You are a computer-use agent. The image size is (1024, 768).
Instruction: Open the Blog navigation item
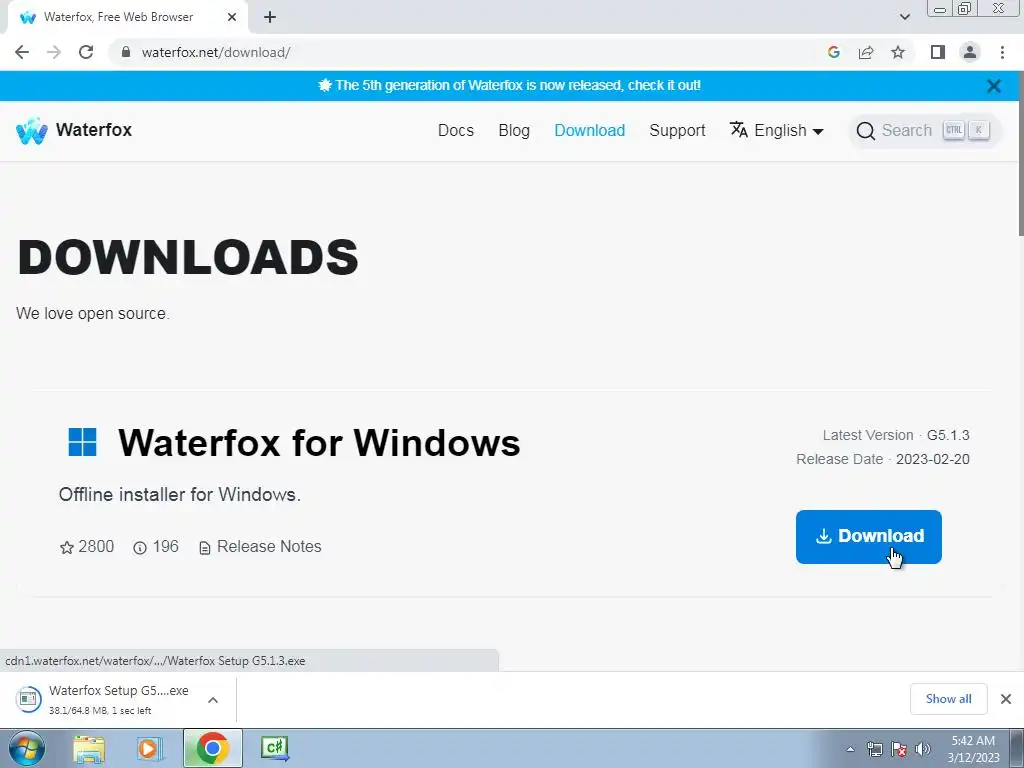(x=514, y=131)
